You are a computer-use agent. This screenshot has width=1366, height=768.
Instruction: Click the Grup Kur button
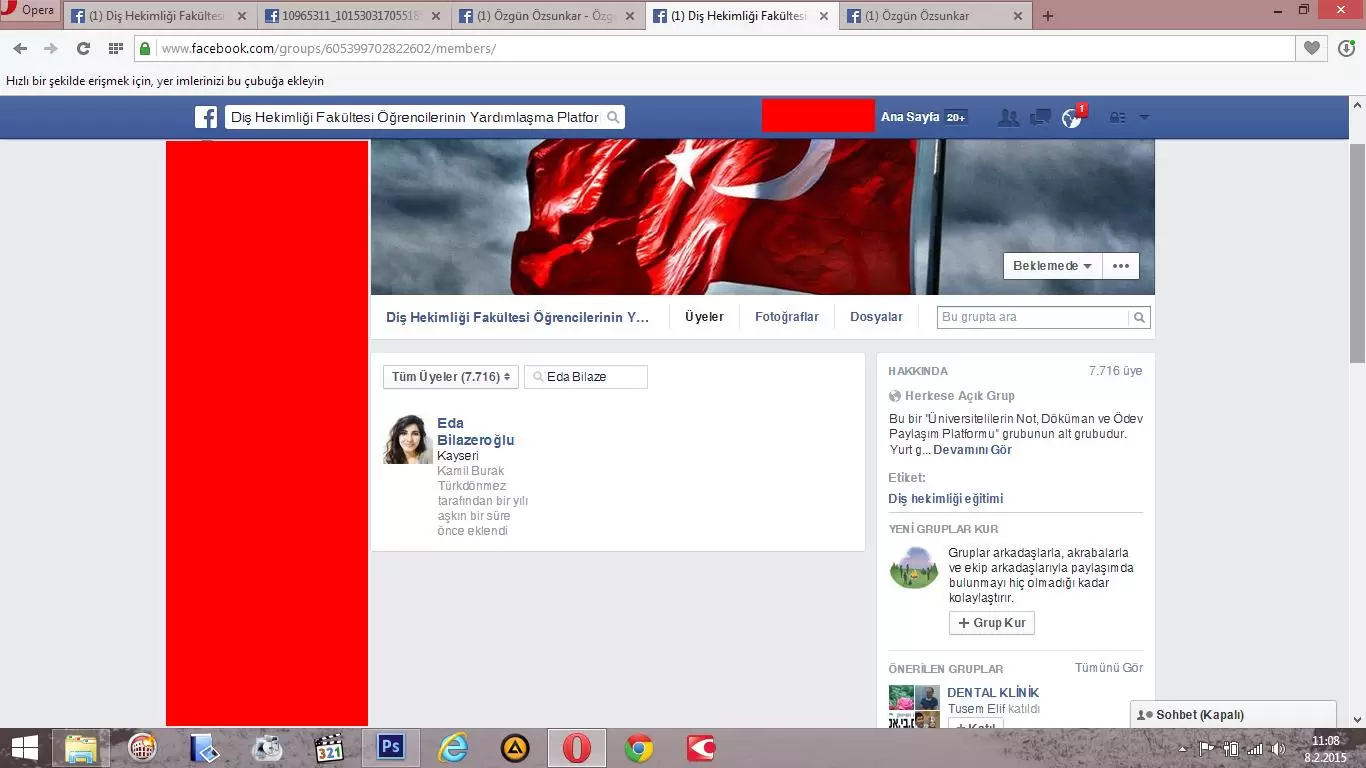pos(991,623)
